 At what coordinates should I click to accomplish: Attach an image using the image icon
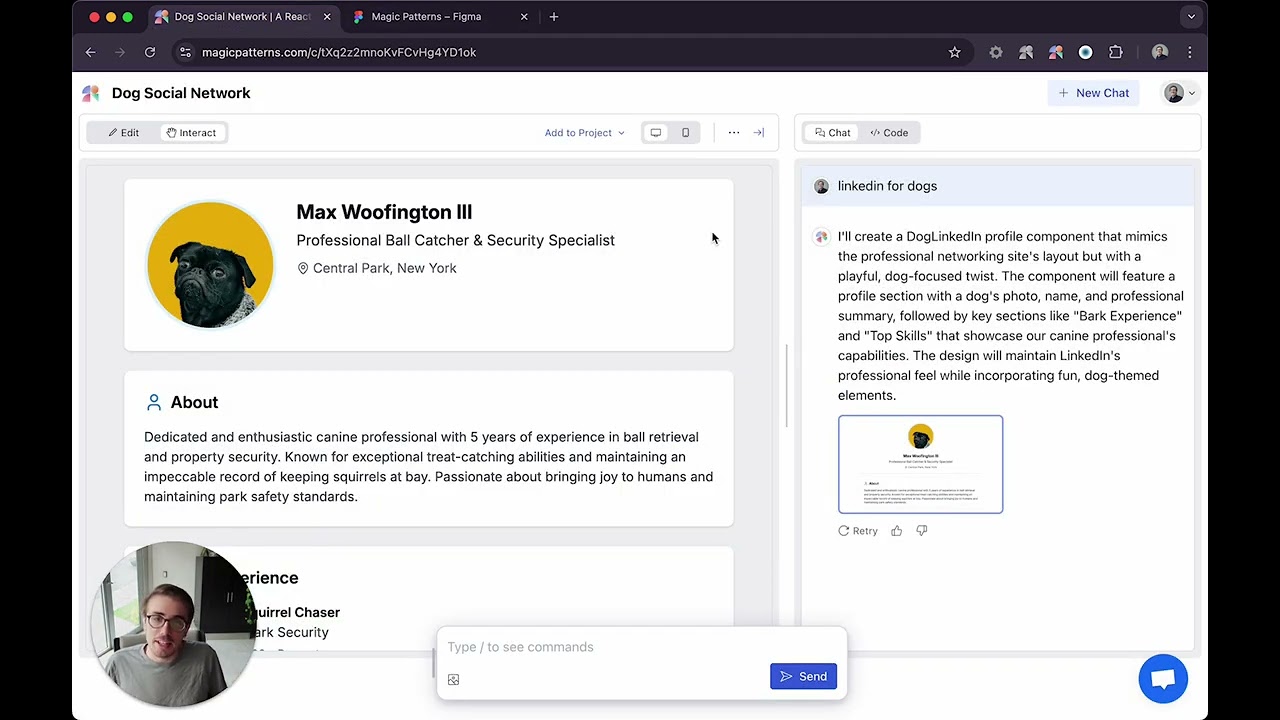pyautogui.click(x=453, y=680)
